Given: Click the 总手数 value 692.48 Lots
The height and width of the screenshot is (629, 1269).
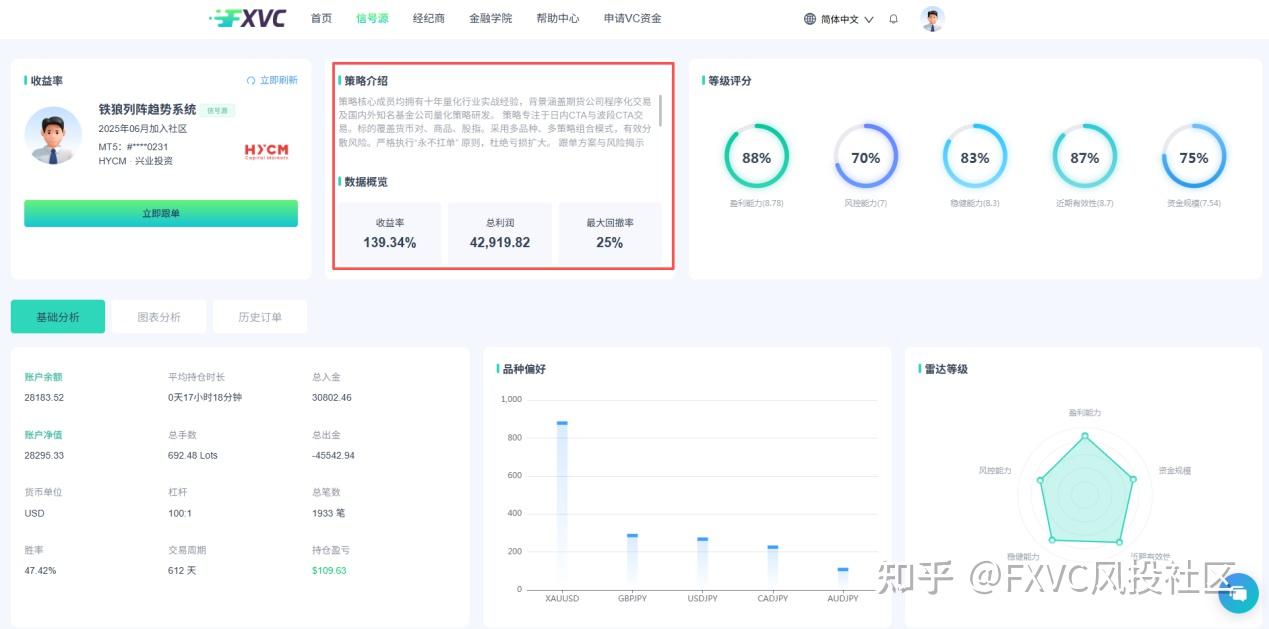Looking at the screenshot, I should [x=193, y=455].
